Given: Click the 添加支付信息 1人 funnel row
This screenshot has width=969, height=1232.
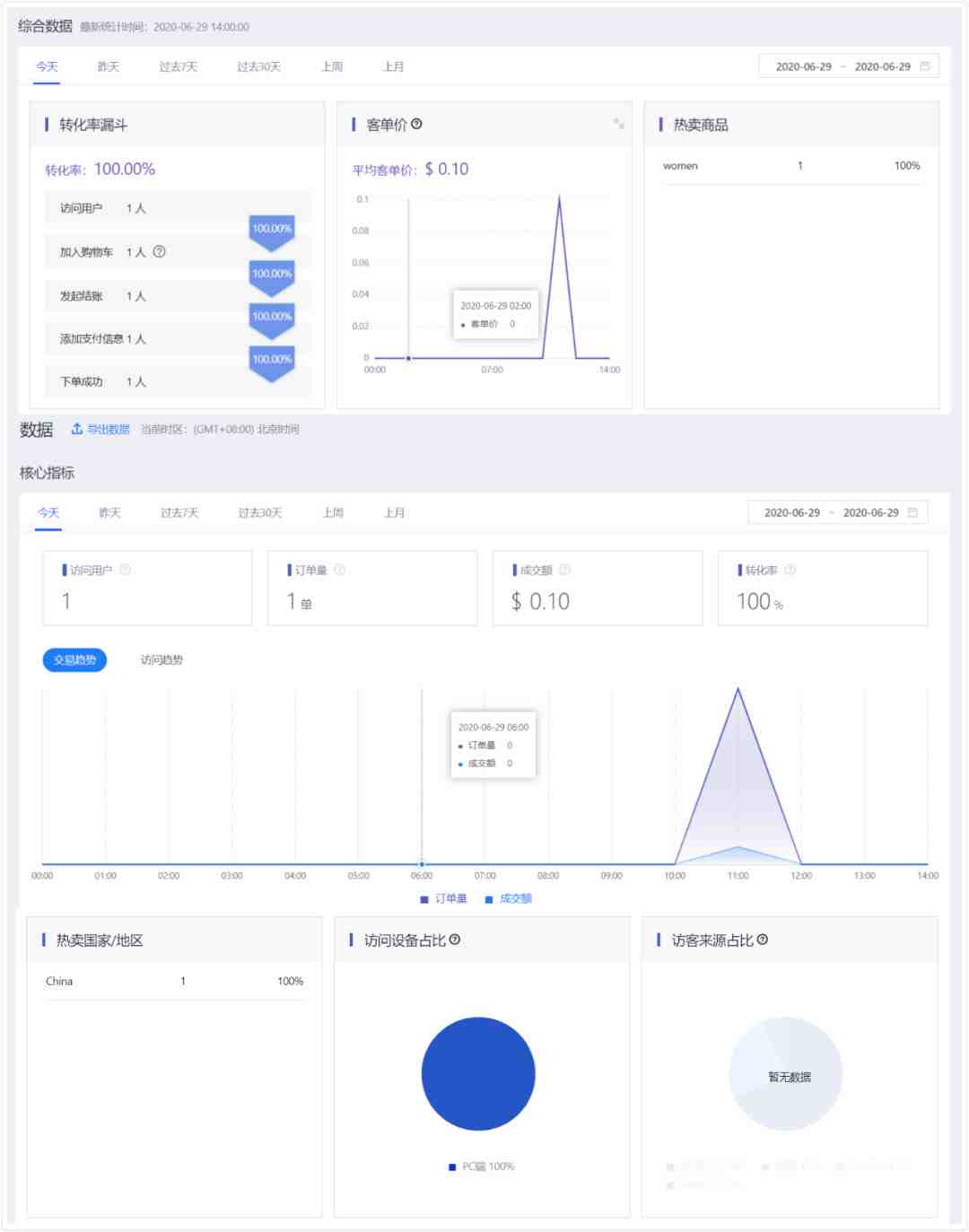Looking at the screenshot, I should coord(178,339).
